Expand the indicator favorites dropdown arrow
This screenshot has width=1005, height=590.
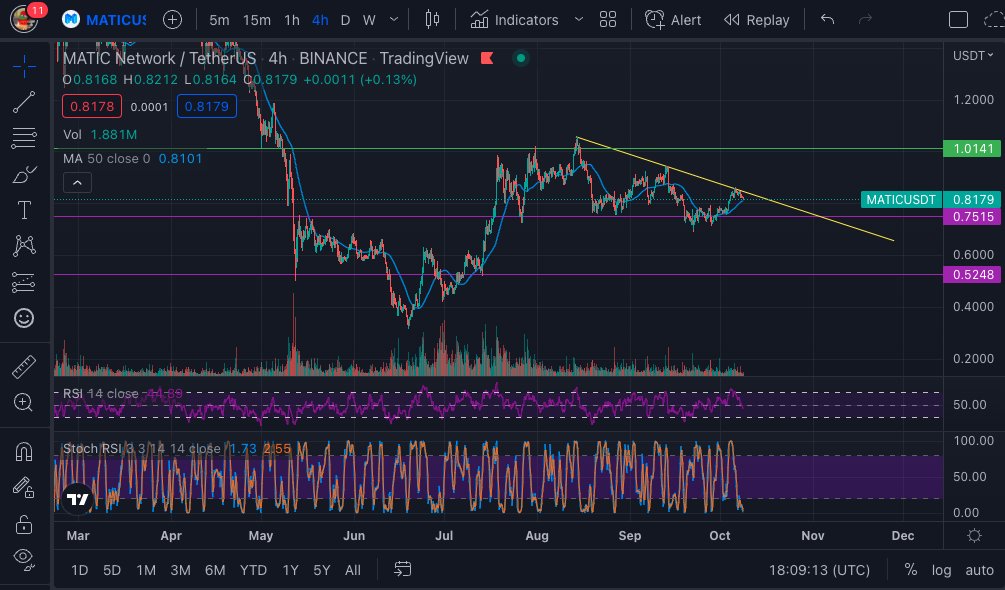click(579, 20)
